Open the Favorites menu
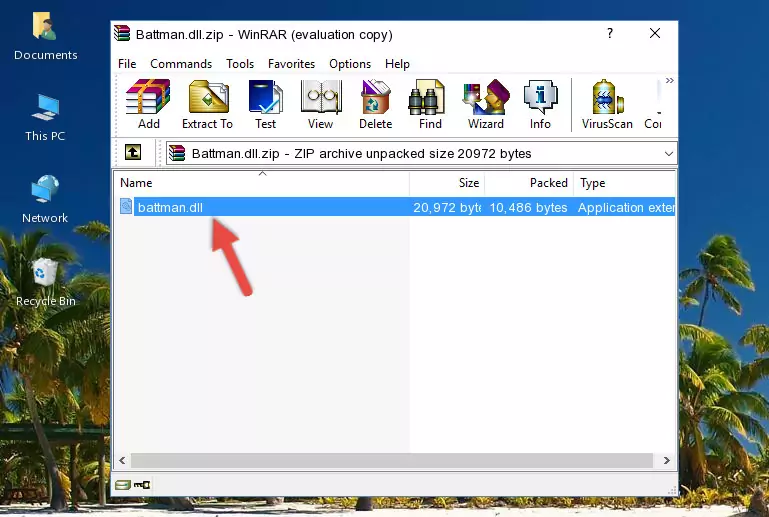Viewport: 769px width, 517px height. (291, 64)
